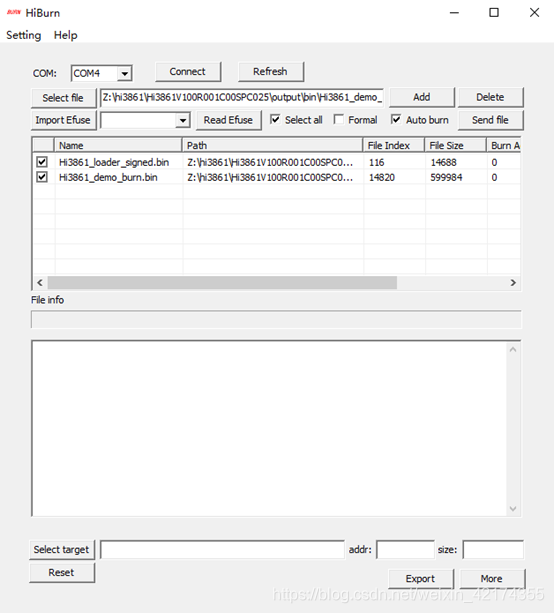Toggle the Auto burn checkbox
The width and height of the screenshot is (554, 613).
click(x=396, y=120)
